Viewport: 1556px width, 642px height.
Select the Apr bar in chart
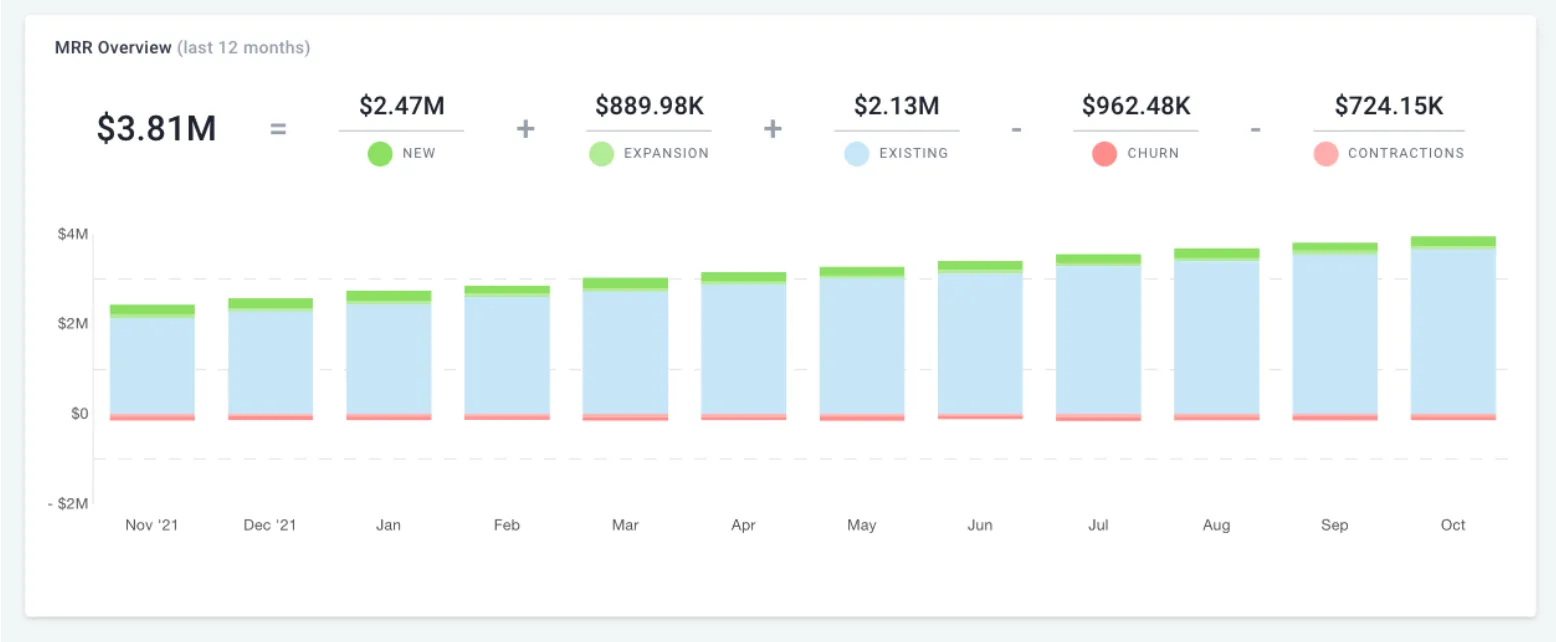click(743, 346)
